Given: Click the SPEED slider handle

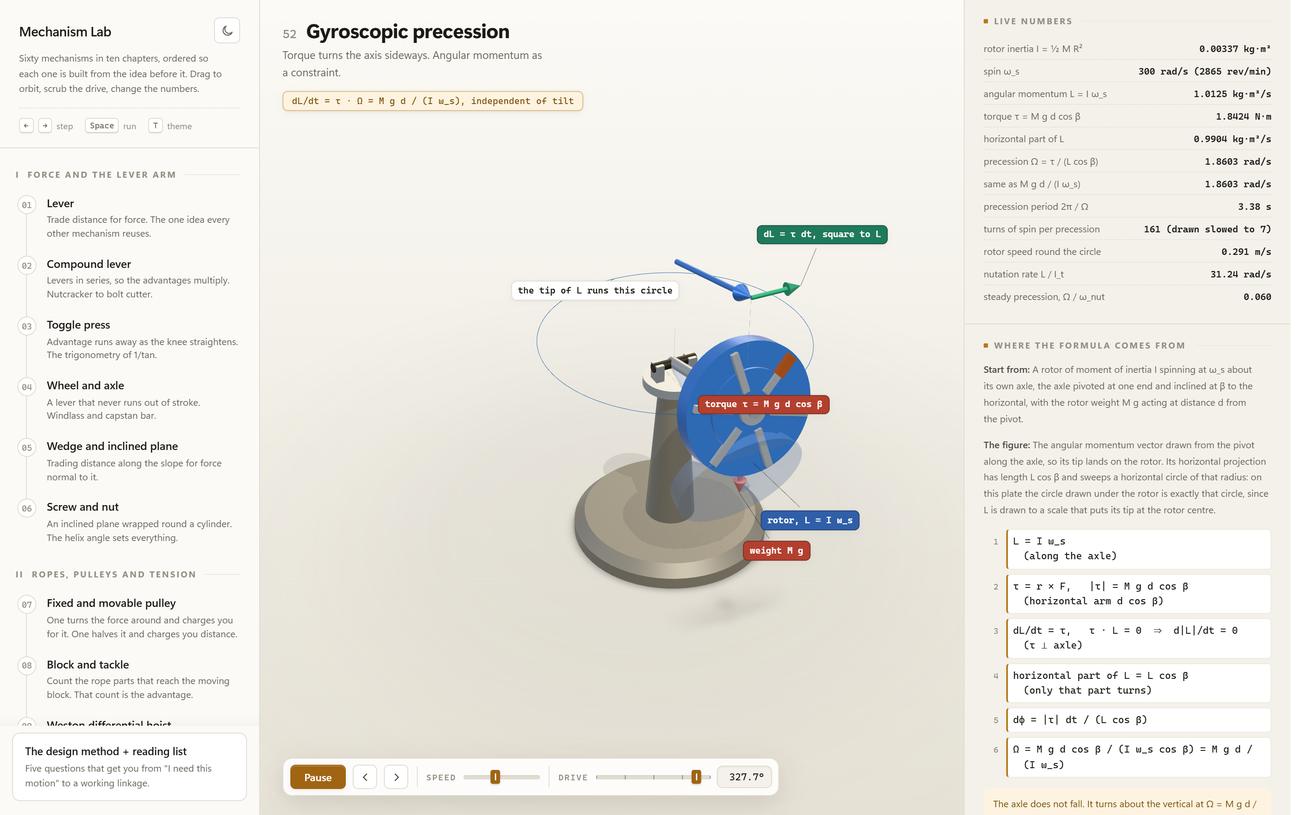Looking at the screenshot, I should [495, 777].
